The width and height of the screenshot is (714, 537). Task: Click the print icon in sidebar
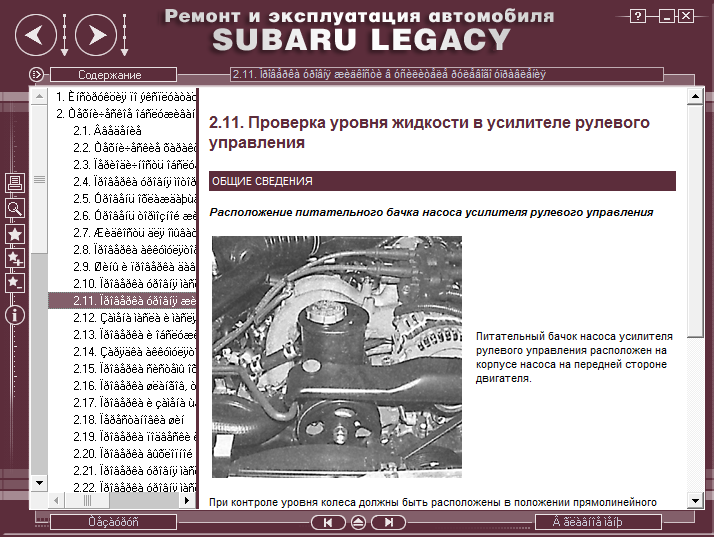point(15,183)
